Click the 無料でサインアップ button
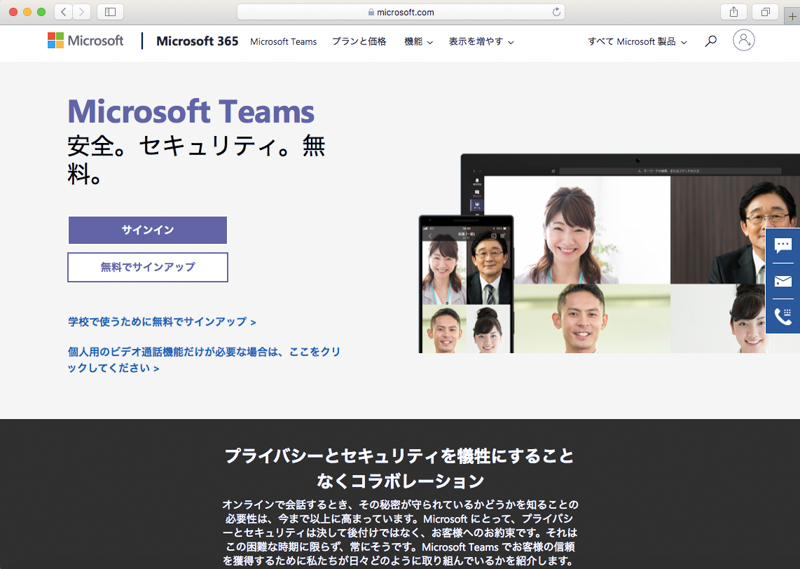Image resolution: width=800 pixels, height=569 pixels. pyautogui.click(x=147, y=267)
